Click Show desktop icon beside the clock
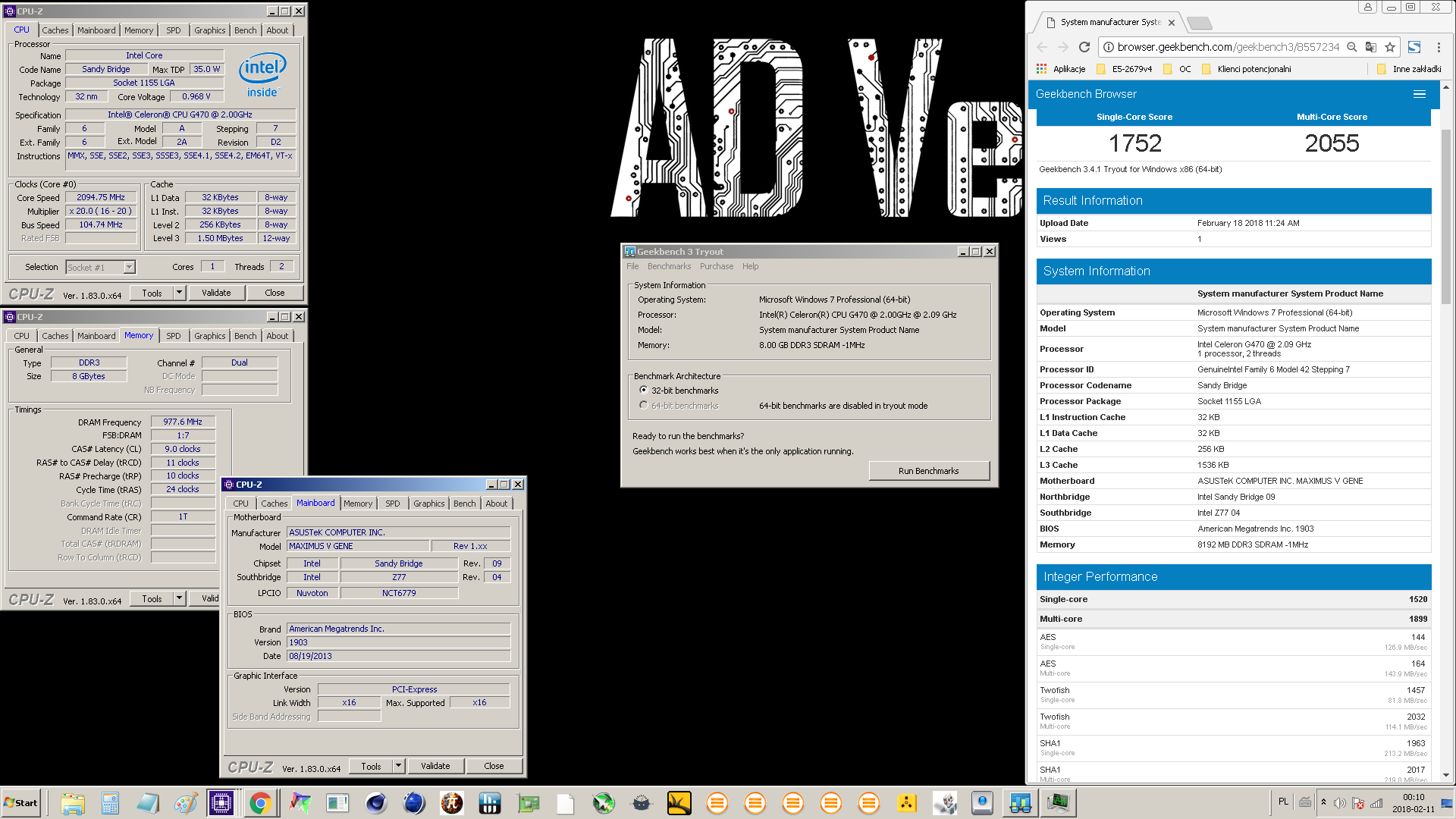Screen dimensions: 1456x819 click(1447, 803)
